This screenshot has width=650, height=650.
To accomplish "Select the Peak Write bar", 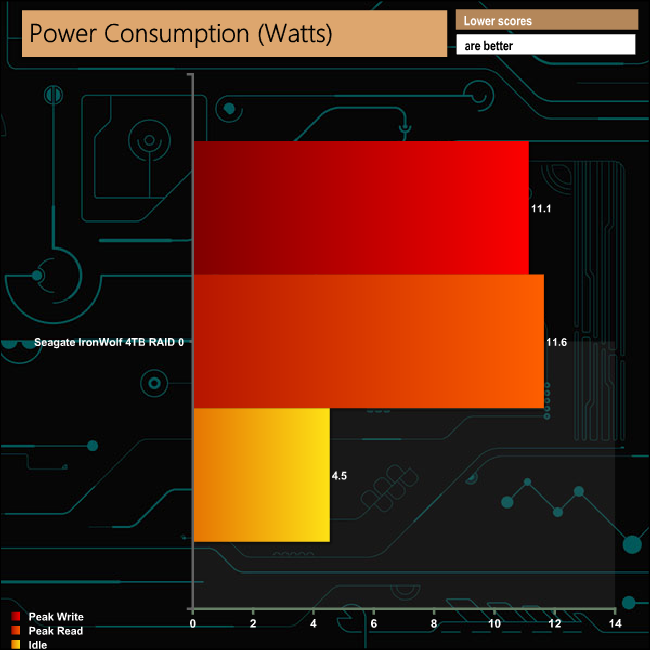I will 361,208.
